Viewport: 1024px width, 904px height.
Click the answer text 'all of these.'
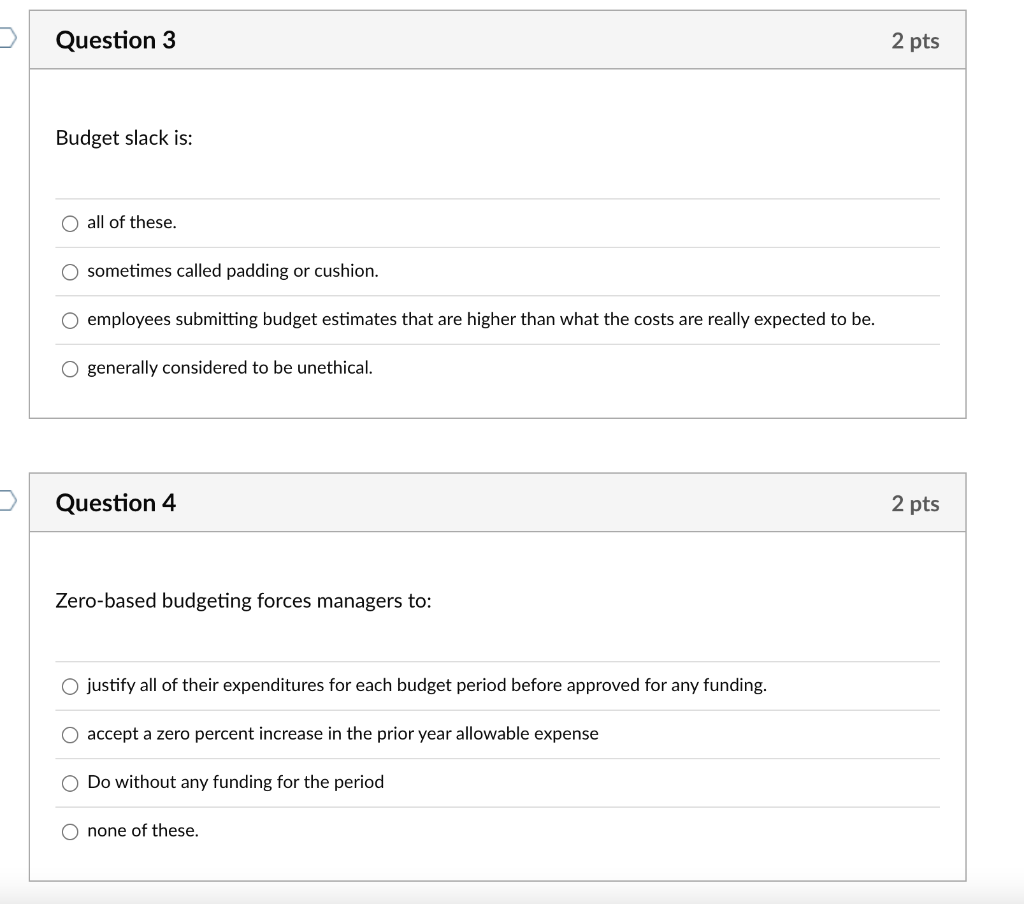(x=131, y=222)
